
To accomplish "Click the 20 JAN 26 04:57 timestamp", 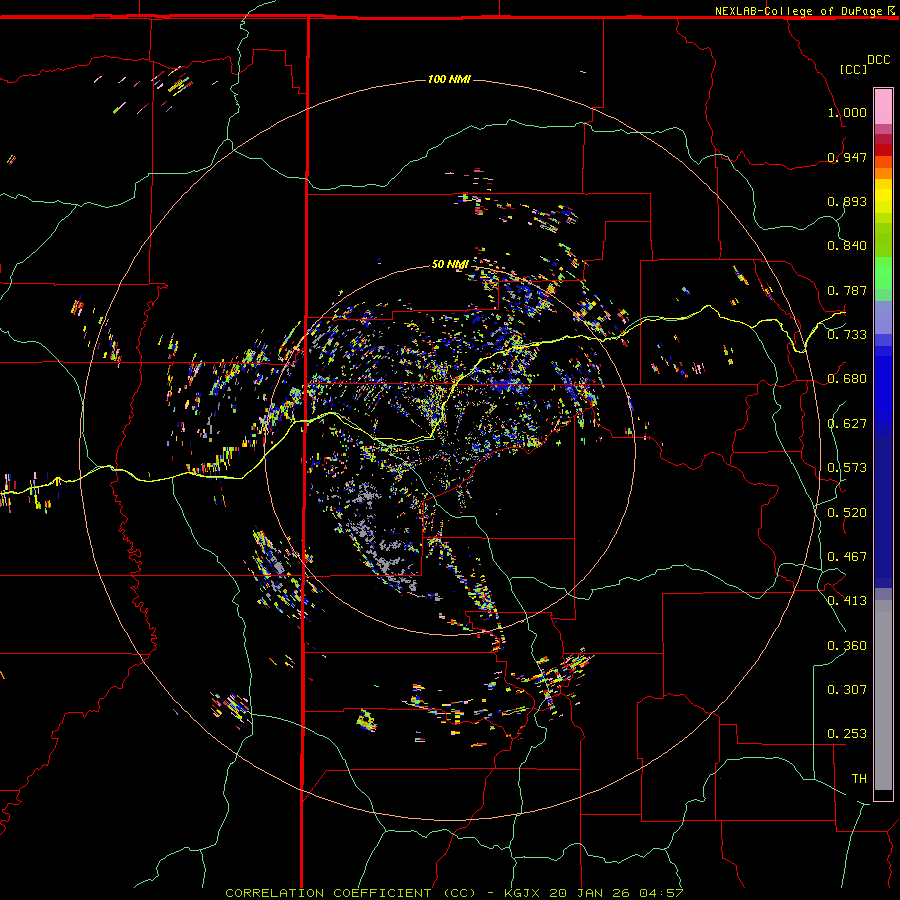I will pos(616,893).
